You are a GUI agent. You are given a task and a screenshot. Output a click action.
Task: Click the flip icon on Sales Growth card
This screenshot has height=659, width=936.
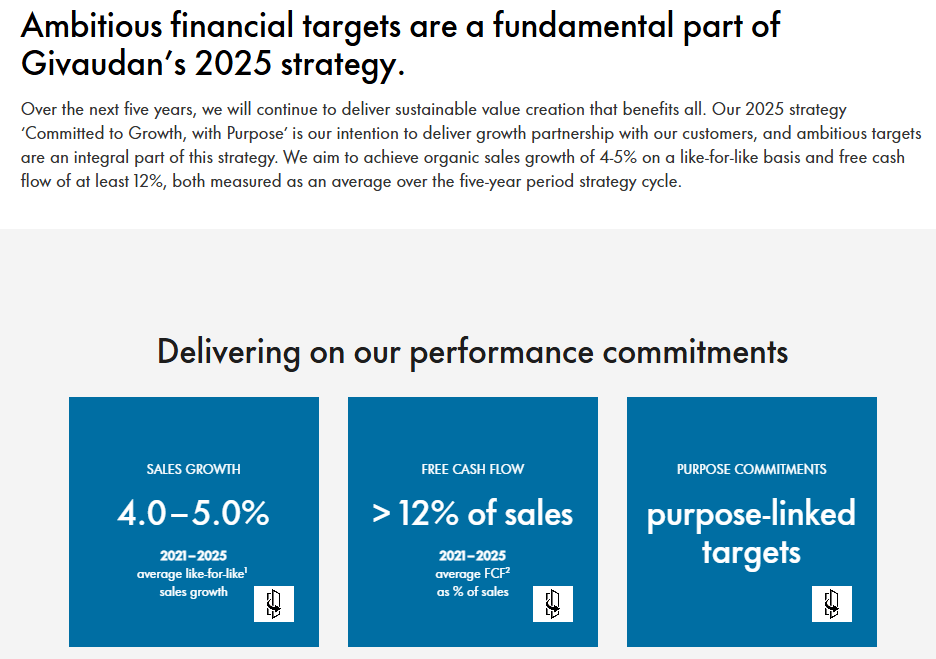274,603
